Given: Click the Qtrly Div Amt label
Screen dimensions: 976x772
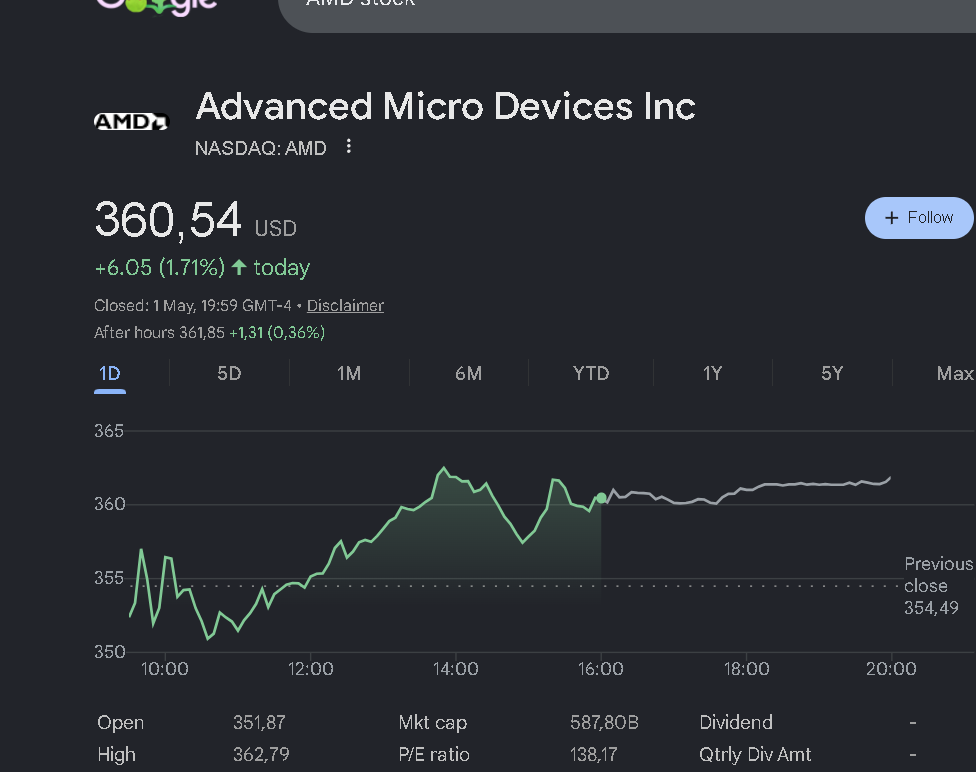Looking at the screenshot, I should tap(755, 755).
